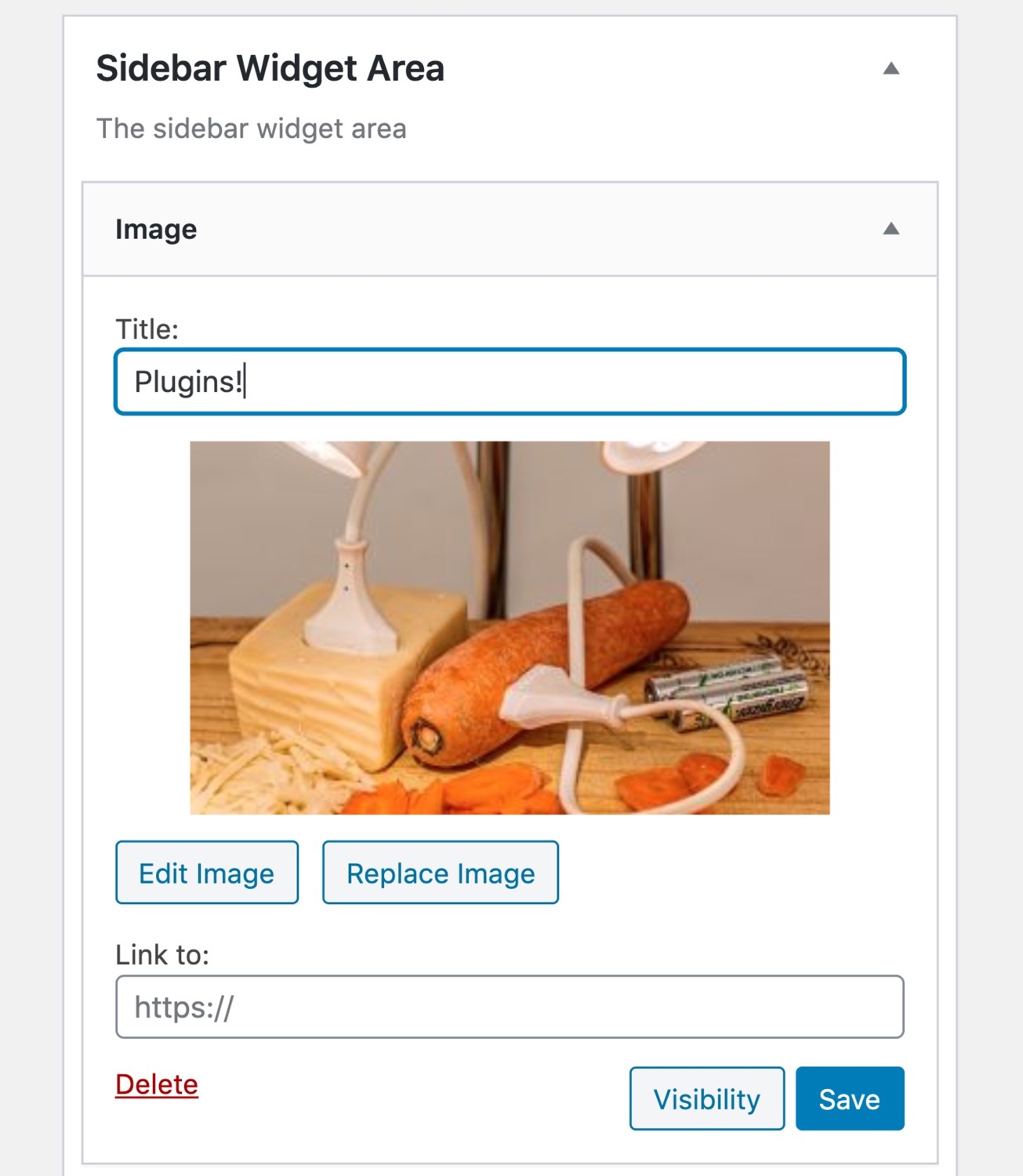
Task: Save the Image widget changes
Action: pyautogui.click(x=849, y=1098)
